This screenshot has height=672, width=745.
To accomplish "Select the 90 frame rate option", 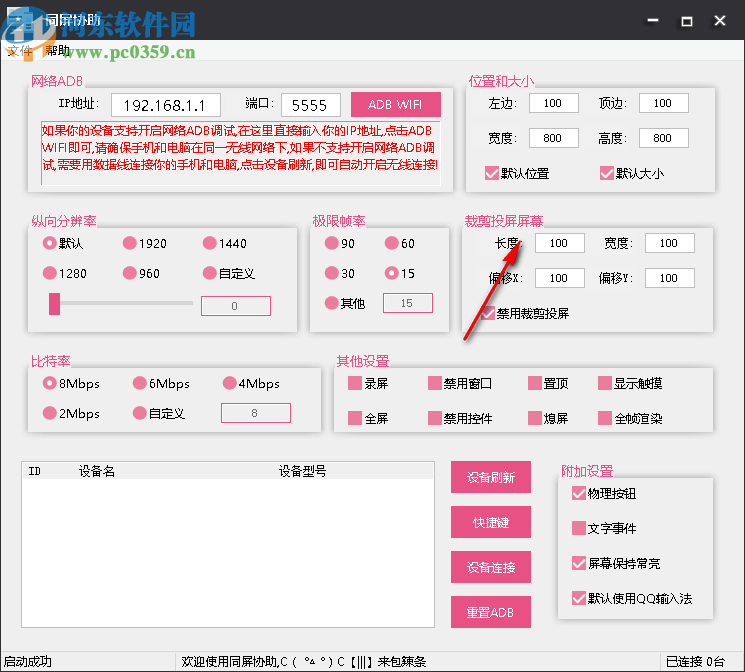I will 331,243.
